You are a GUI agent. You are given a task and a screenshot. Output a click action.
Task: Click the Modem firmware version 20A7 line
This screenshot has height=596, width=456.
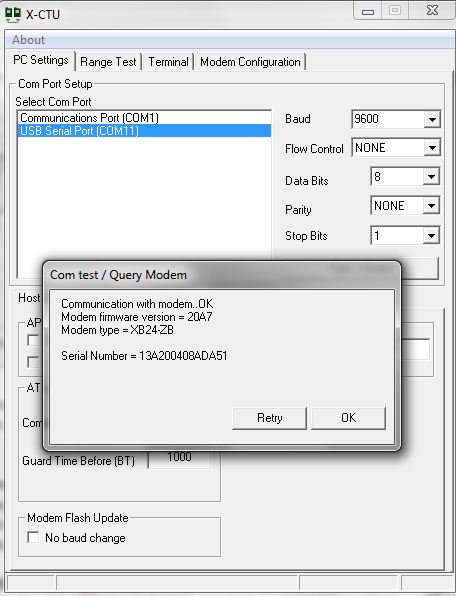[x=137, y=317]
